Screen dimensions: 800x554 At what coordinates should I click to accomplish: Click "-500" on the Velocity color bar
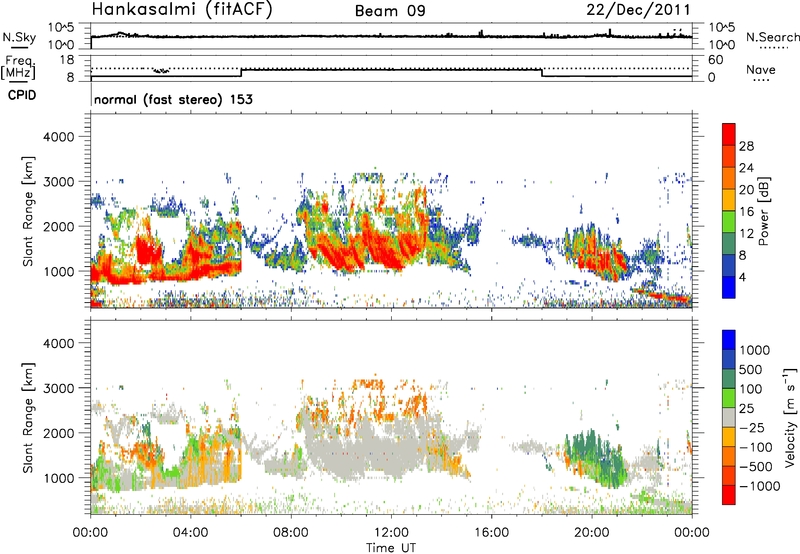(x=756, y=467)
